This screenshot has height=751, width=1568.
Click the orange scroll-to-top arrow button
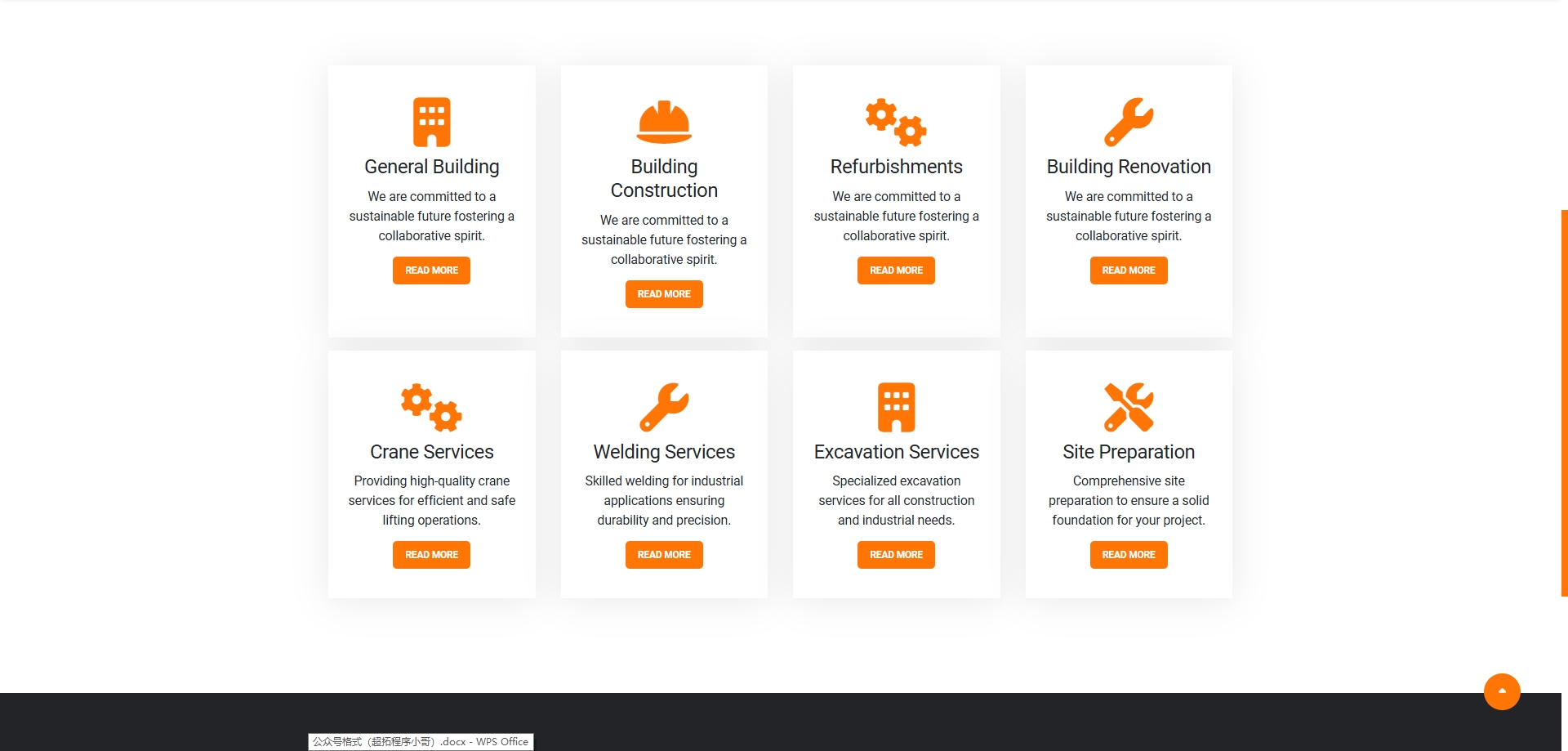[x=1502, y=691]
